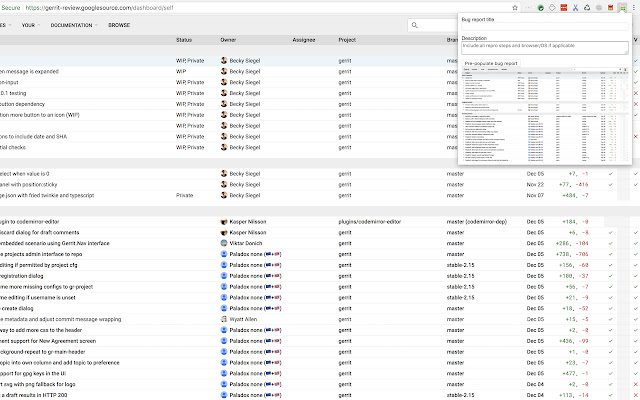Click 'WIP' status in 'en message is expanded' row

(181, 71)
